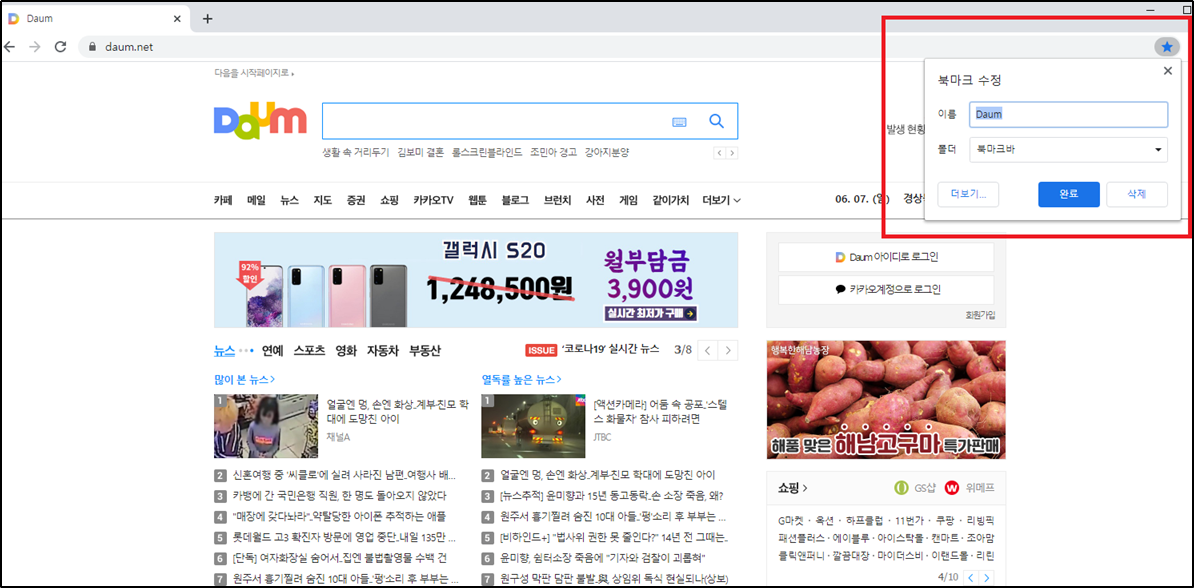Go to next news page arrow beside 3/8

pyautogui.click(x=729, y=350)
